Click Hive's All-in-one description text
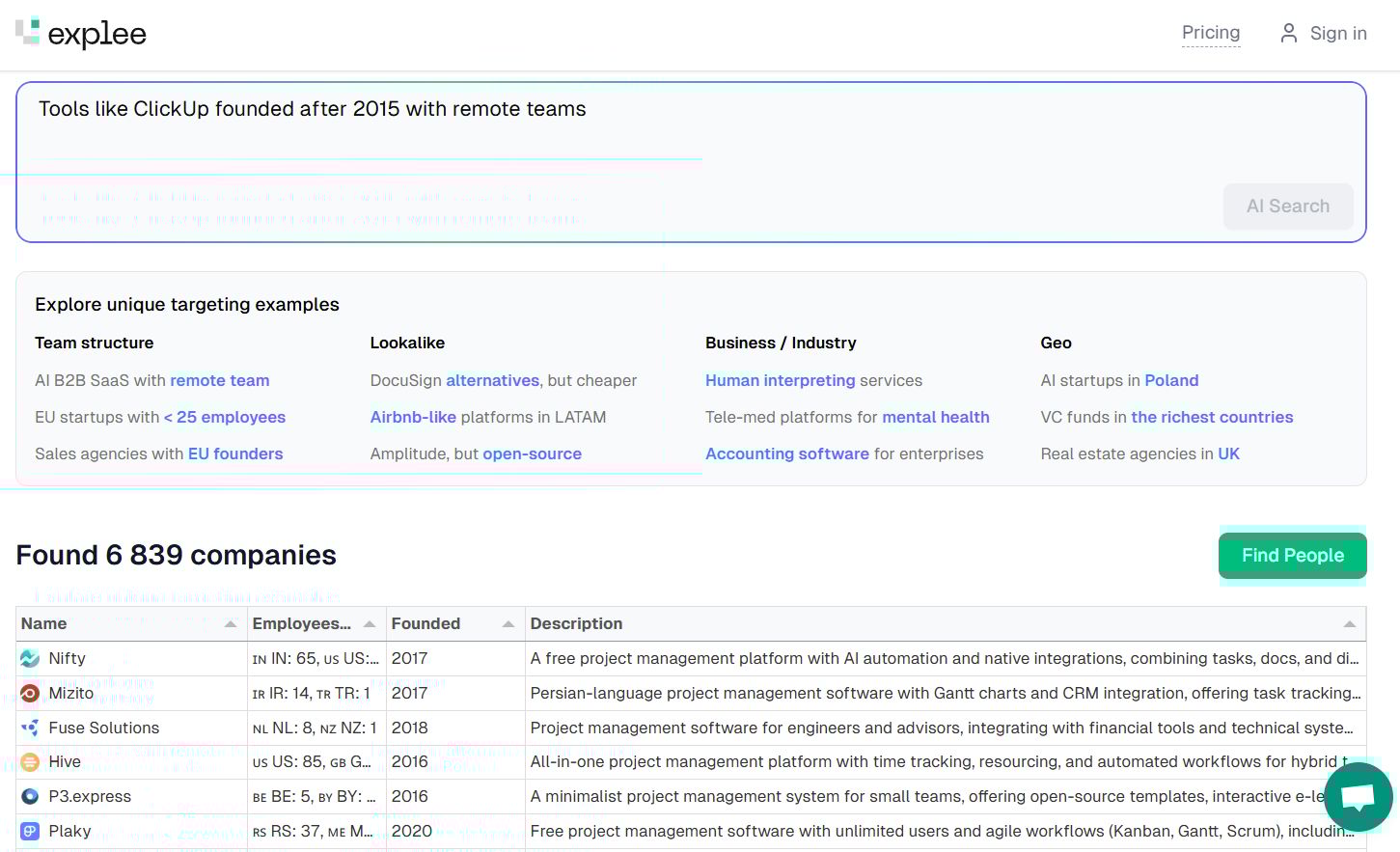 (940, 761)
